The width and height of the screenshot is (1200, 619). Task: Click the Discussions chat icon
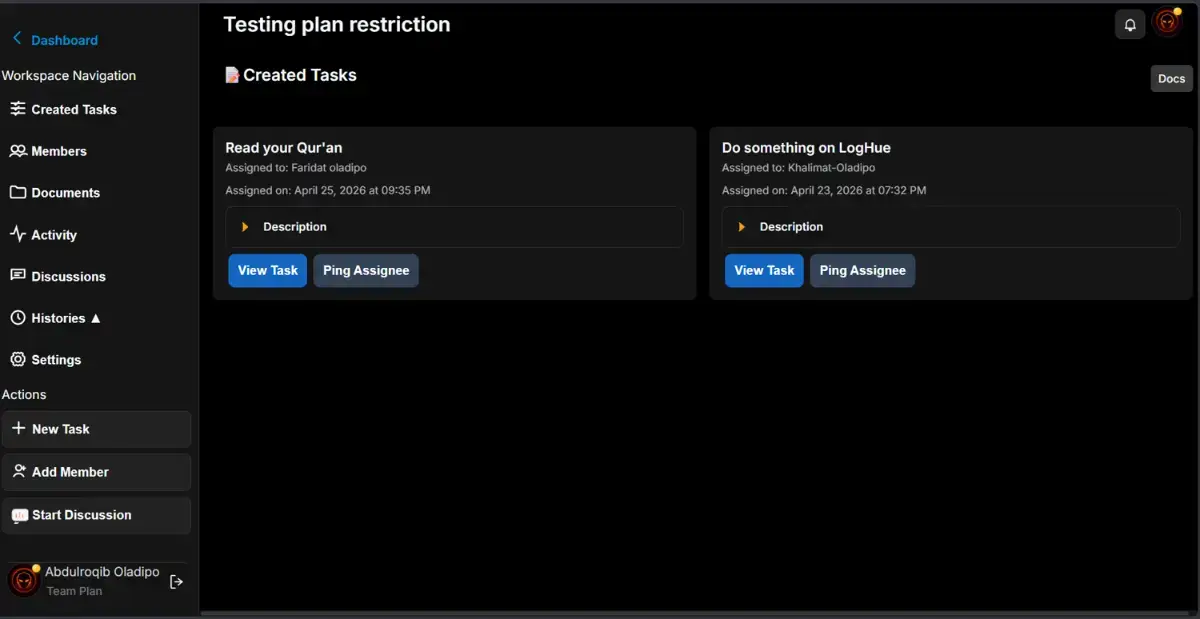18,276
